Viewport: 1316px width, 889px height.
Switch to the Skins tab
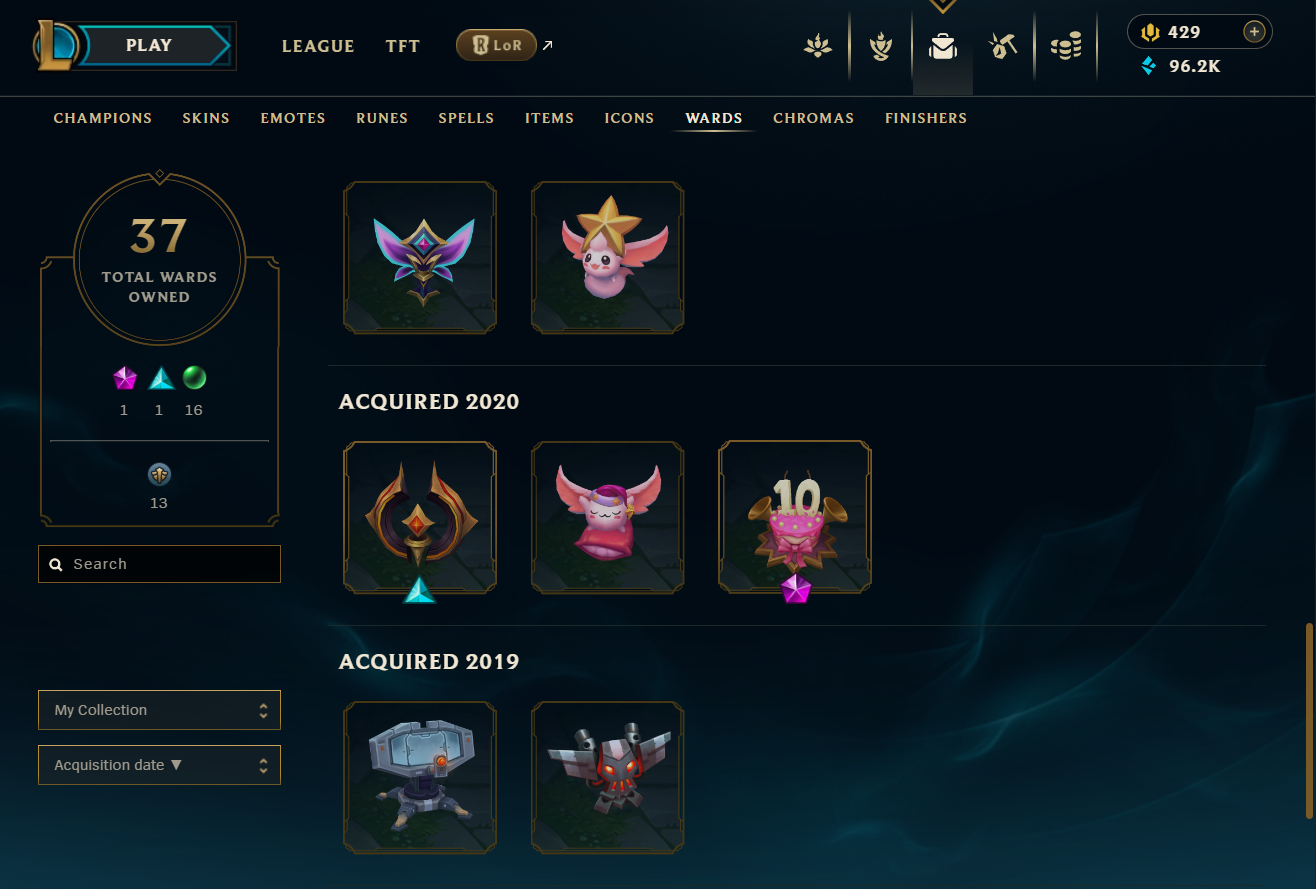point(206,118)
